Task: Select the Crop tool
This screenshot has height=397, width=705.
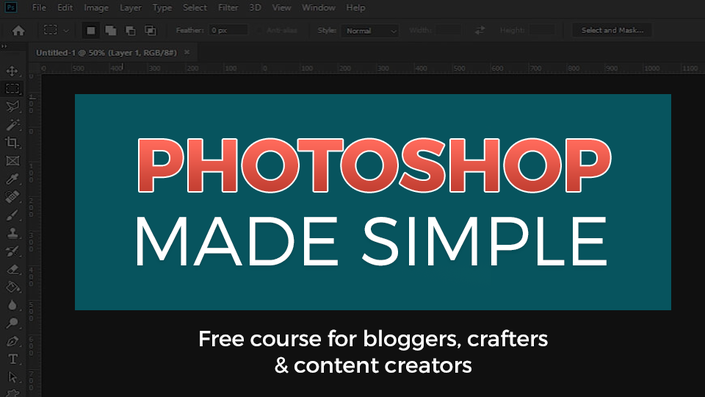Action: click(x=12, y=143)
